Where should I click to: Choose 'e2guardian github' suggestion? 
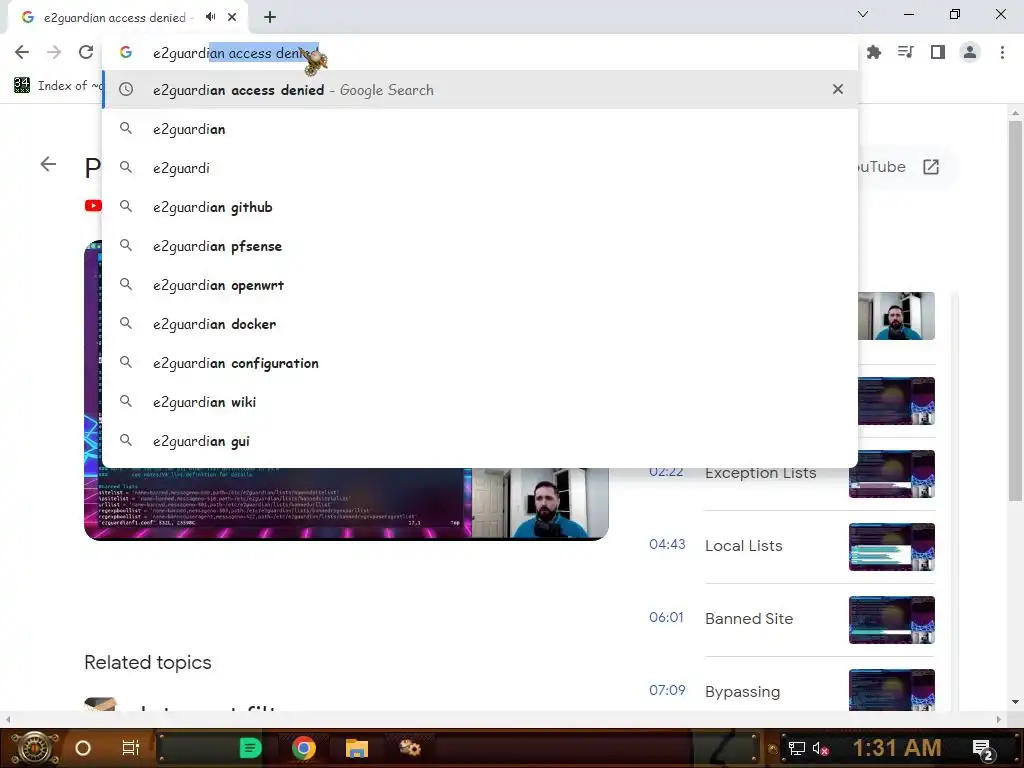(480, 207)
